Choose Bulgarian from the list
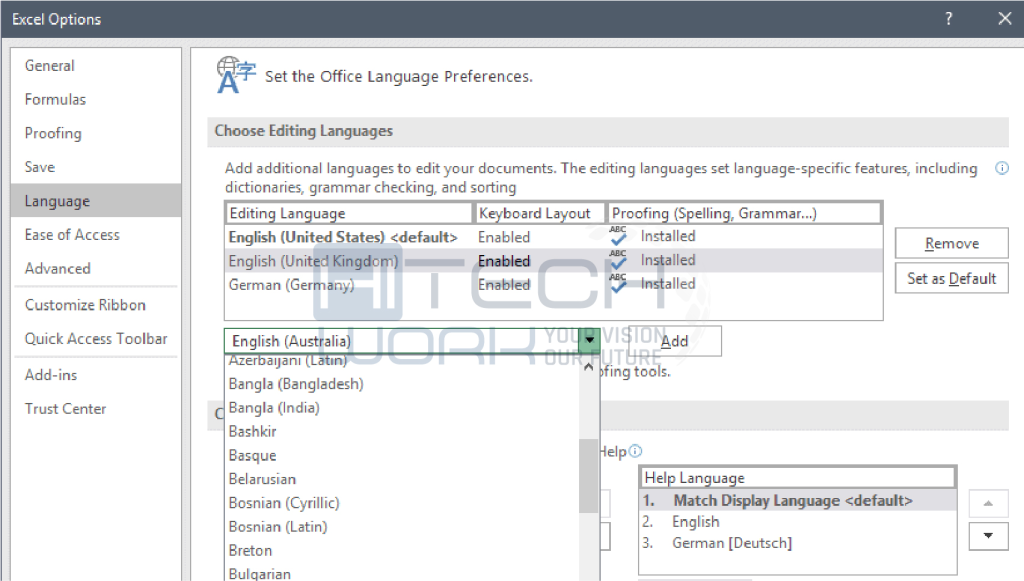1024x581 pixels. click(x=402, y=573)
